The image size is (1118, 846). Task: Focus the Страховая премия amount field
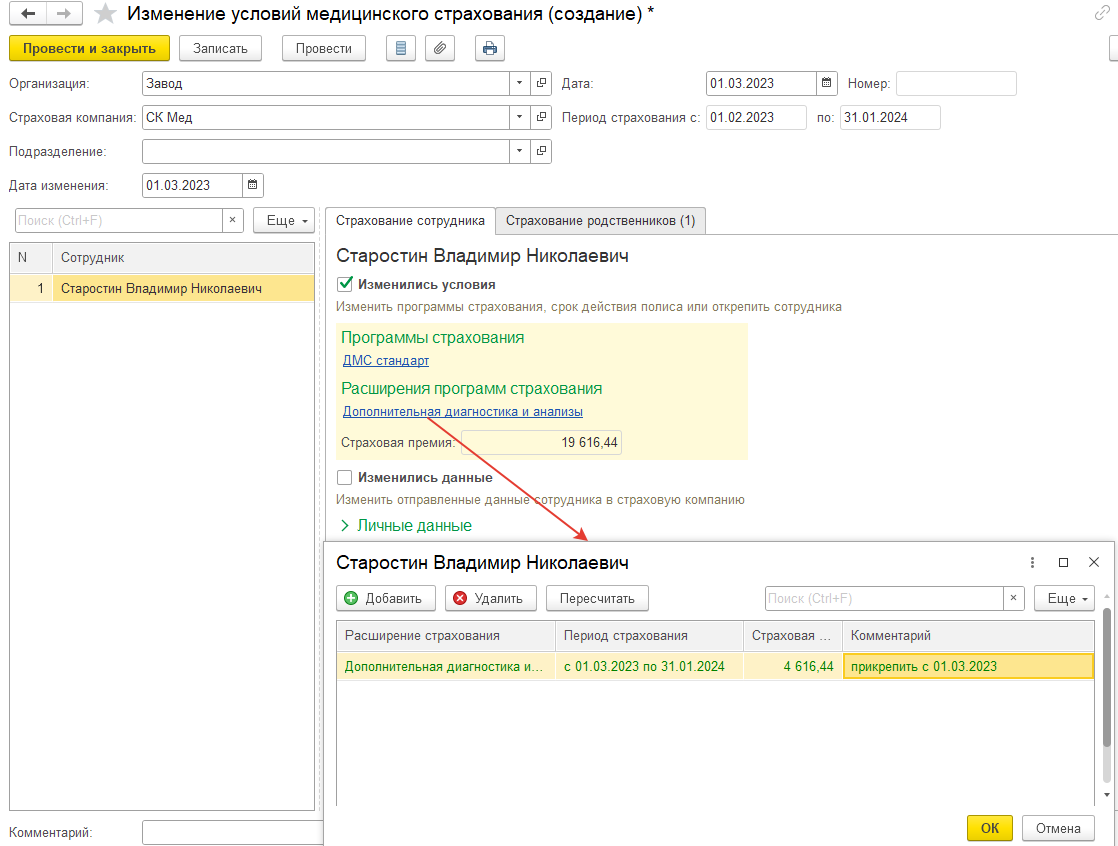point(542,443)
